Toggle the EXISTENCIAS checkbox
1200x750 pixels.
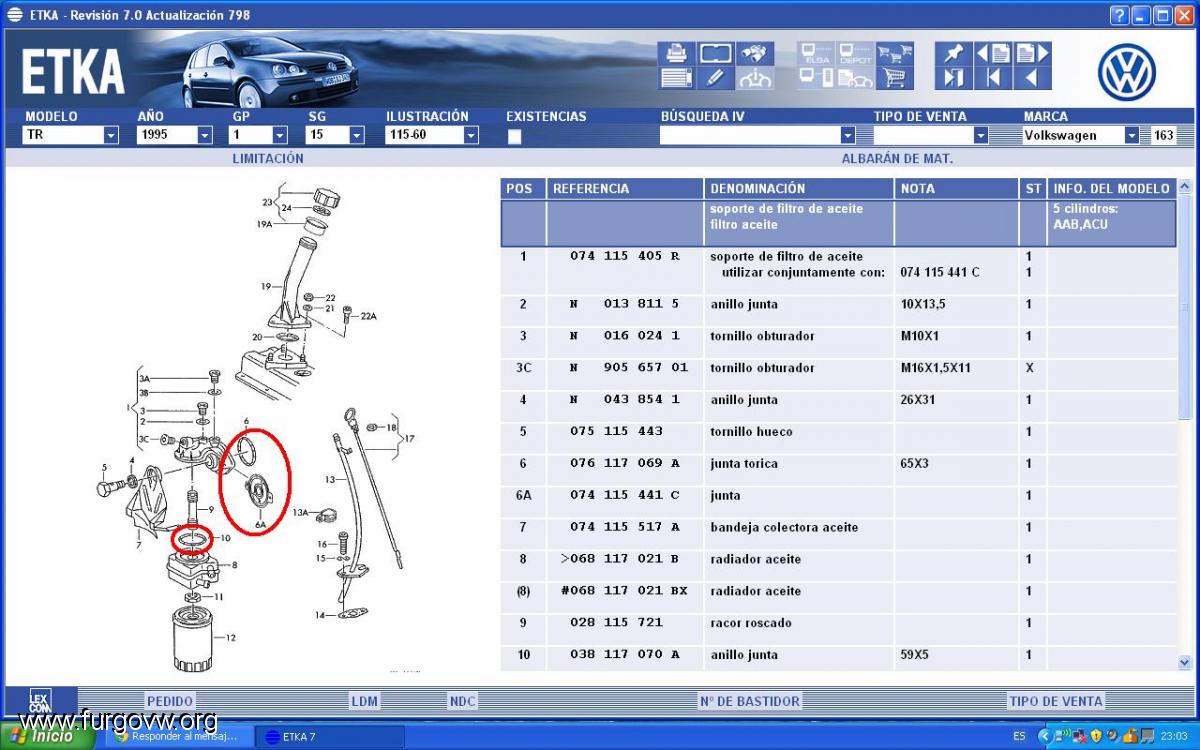(514, 137)
